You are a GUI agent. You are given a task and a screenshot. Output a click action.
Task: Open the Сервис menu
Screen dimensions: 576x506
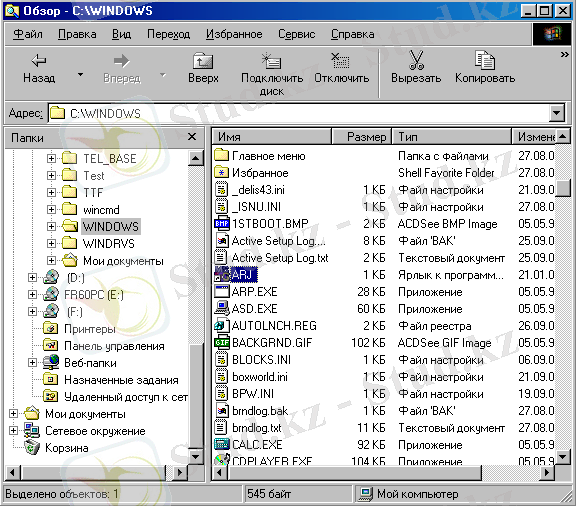click(296, 34)
